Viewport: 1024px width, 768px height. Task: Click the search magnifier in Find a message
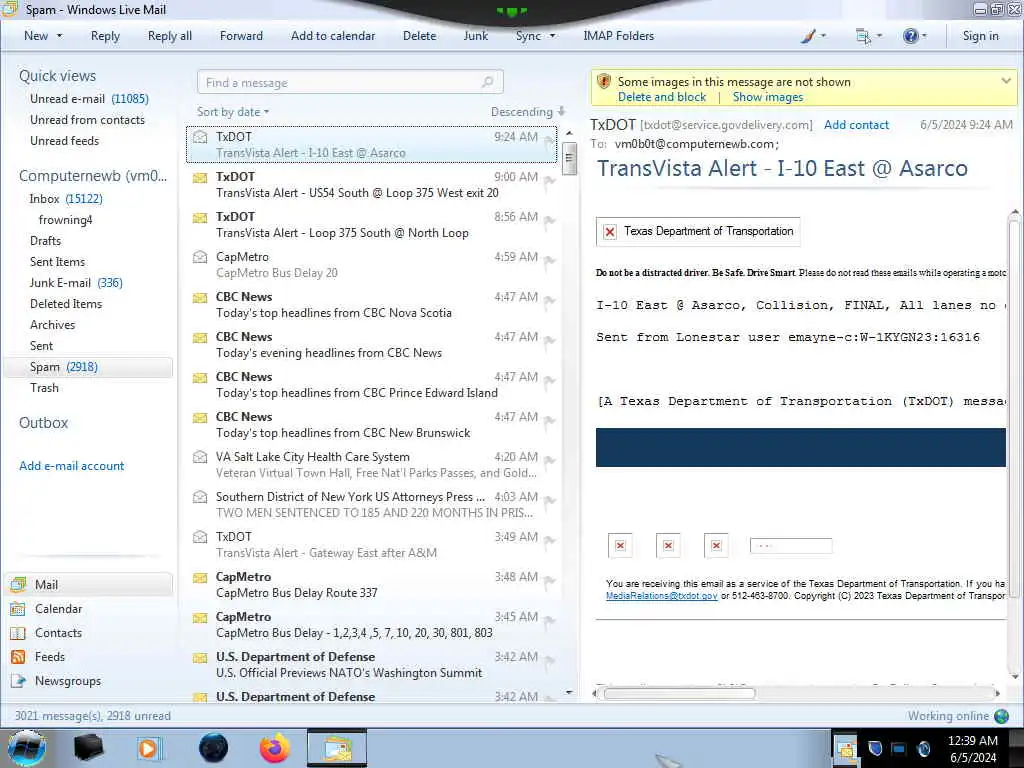click(x=487, y=82)
